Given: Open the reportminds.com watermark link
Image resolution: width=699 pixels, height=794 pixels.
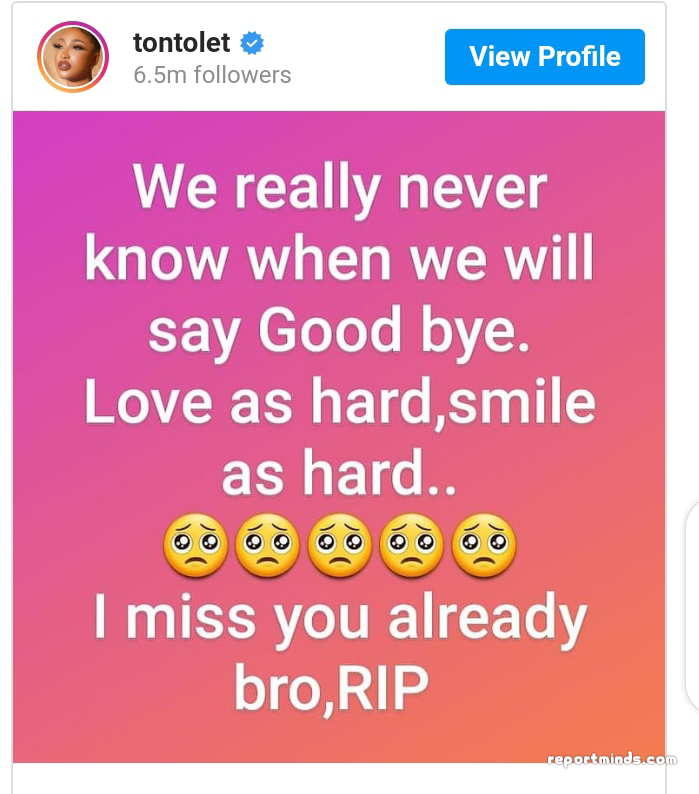Looking at the screenshot, I should pos(612,759).
